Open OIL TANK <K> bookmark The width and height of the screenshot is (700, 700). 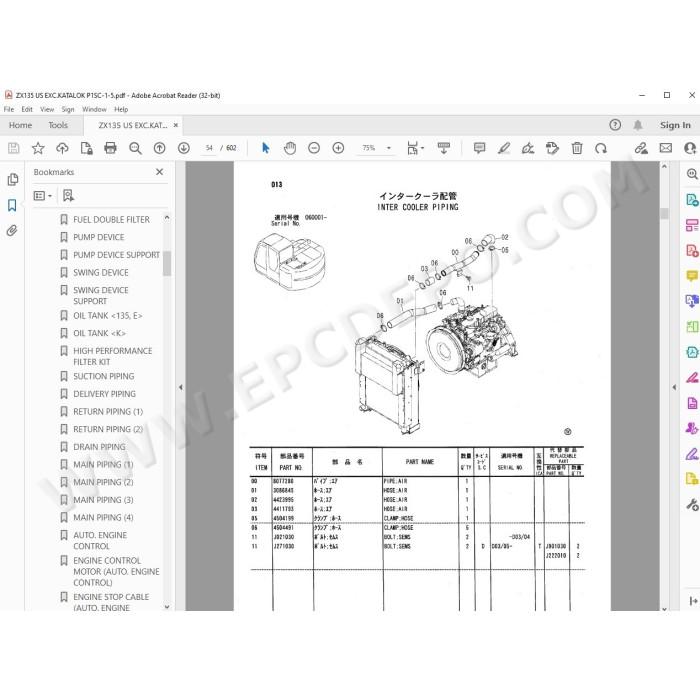(x=99, y=333)
